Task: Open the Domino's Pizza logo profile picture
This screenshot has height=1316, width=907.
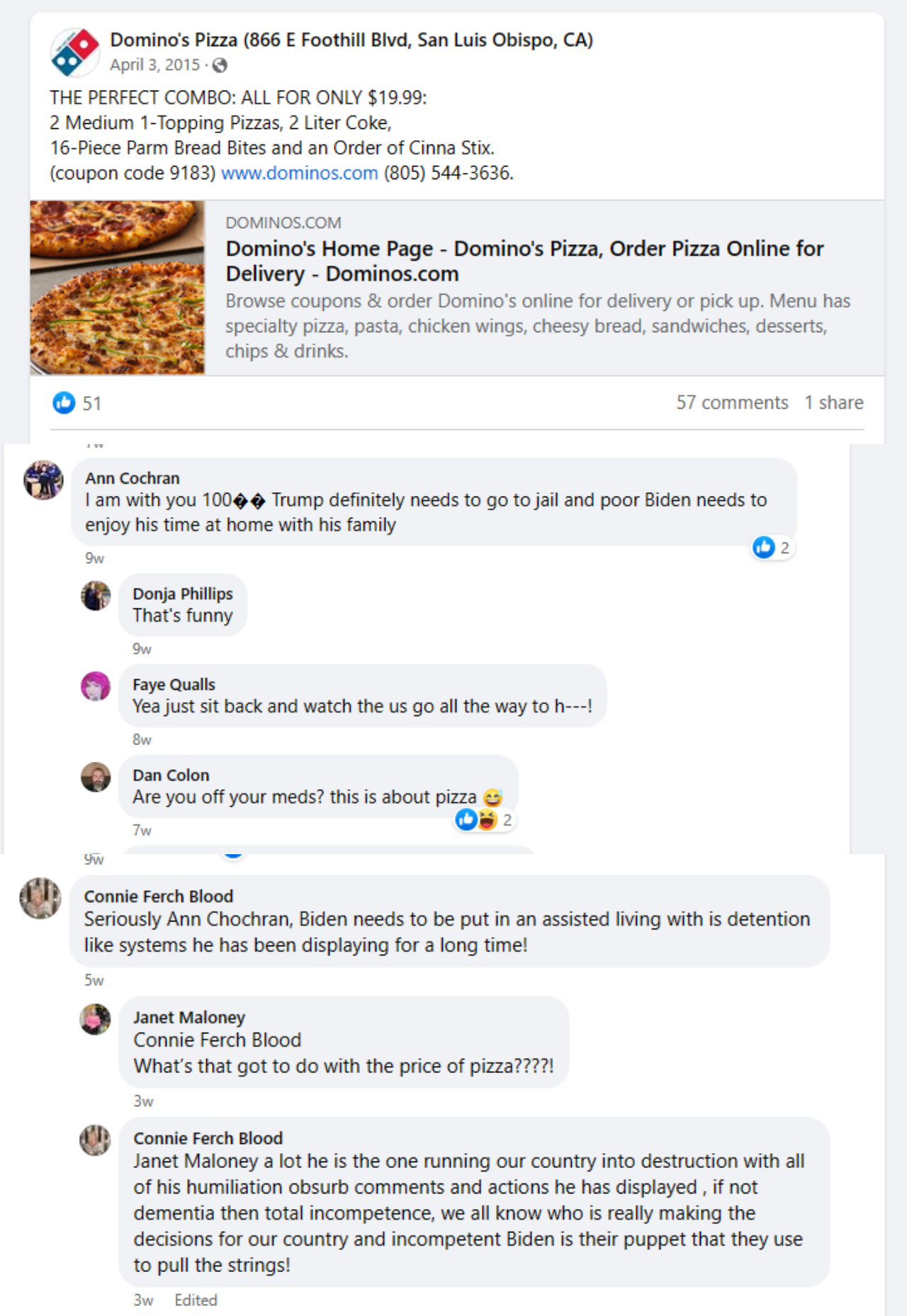Action: point(74,52)
